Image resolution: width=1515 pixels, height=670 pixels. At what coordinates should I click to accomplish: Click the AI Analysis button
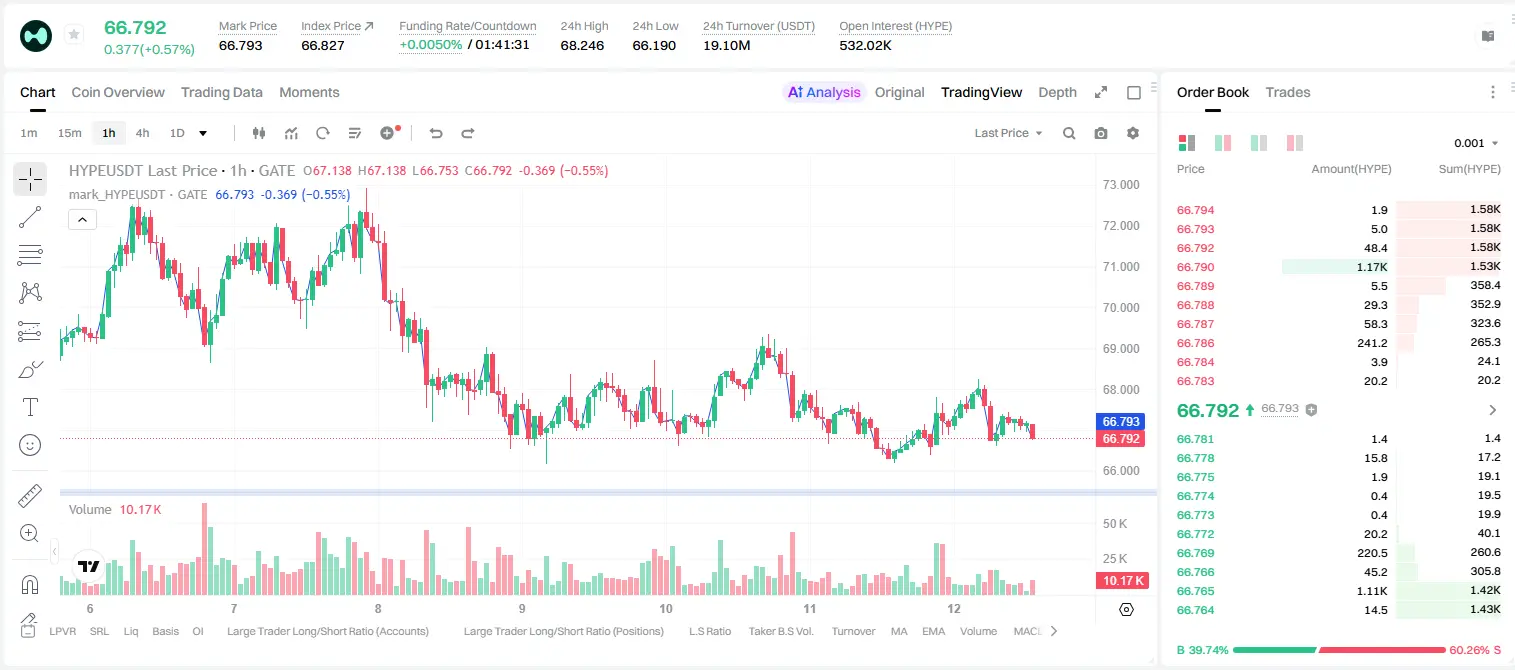tap(824, 92)
